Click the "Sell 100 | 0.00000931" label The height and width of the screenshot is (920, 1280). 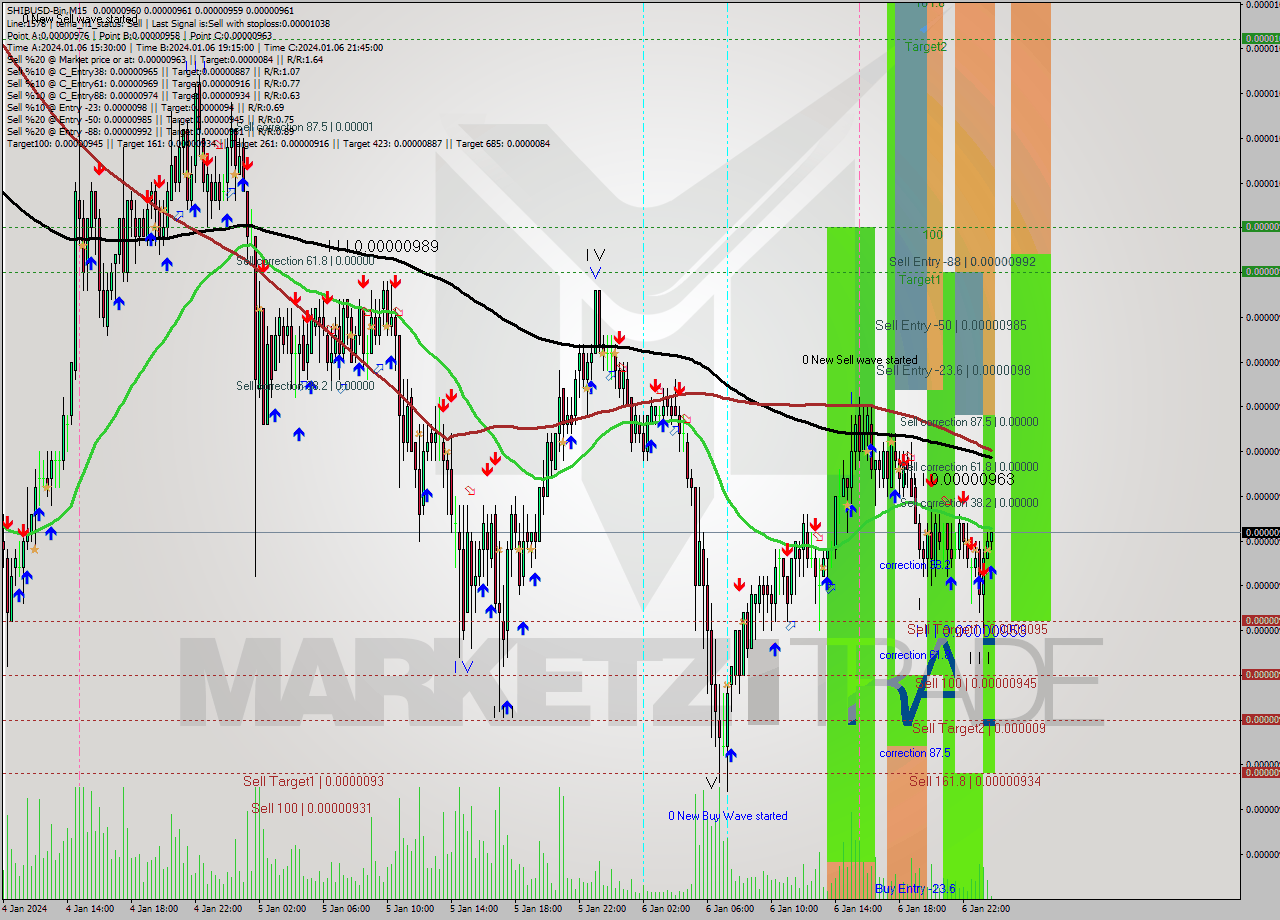[x=311, y=808]
